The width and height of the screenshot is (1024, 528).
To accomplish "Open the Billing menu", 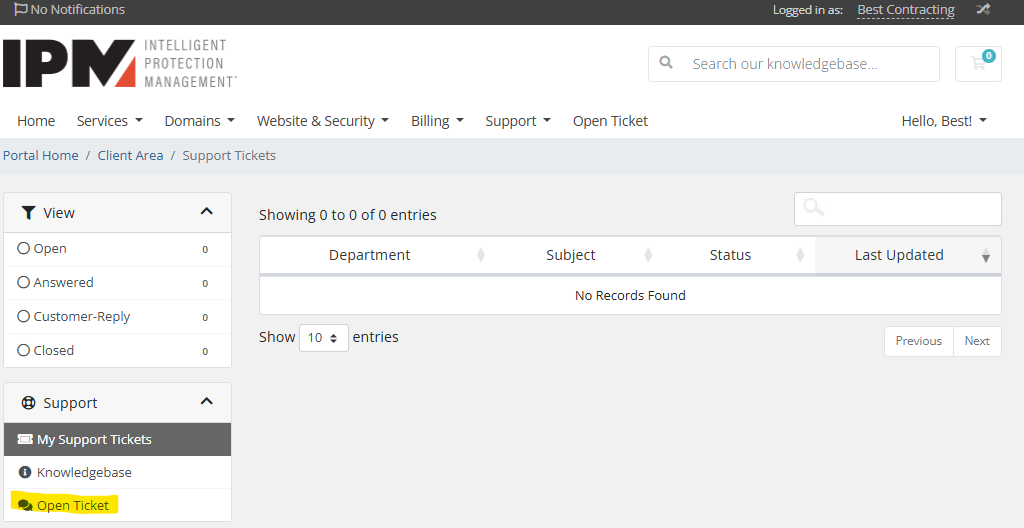I will tap(437, 121).
